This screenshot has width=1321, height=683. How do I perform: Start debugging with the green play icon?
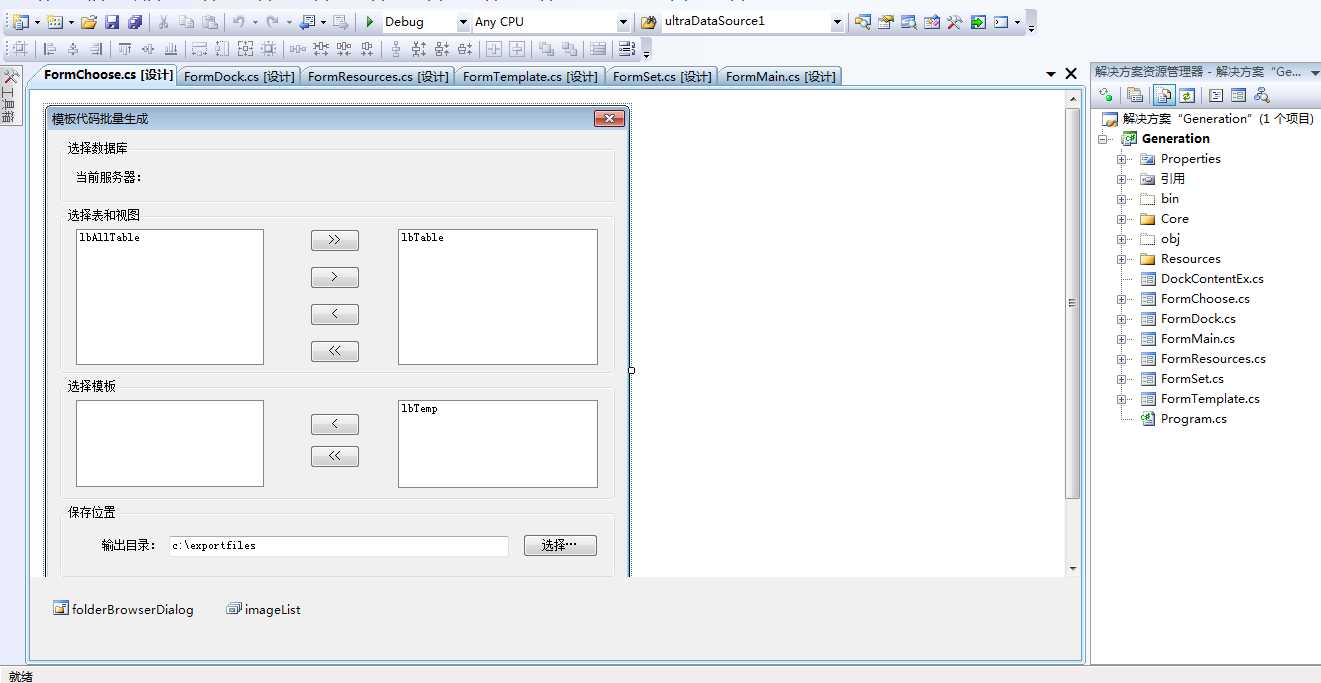370,22
